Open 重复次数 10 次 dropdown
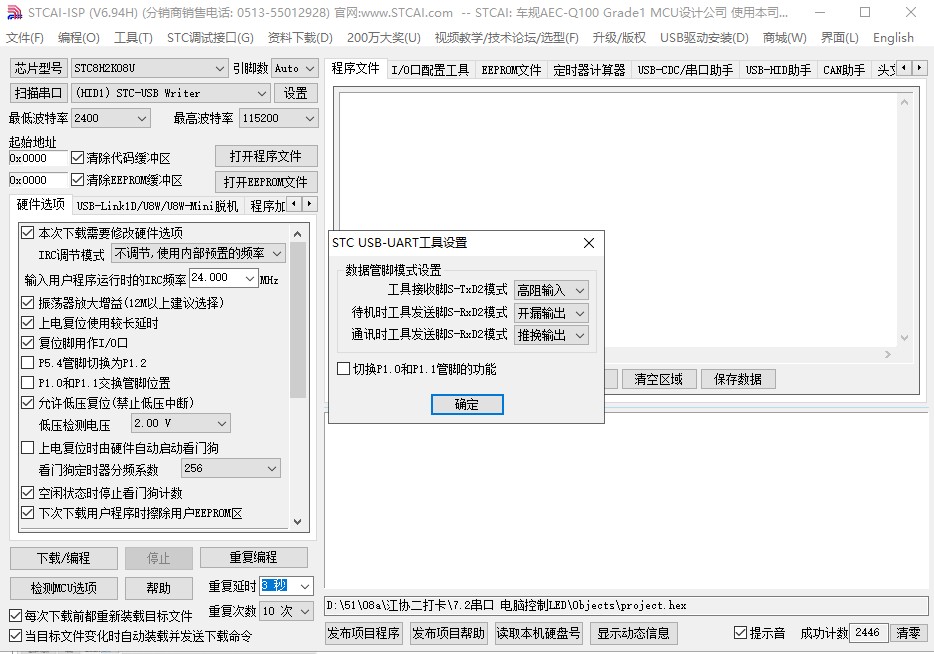 [286, 611]
